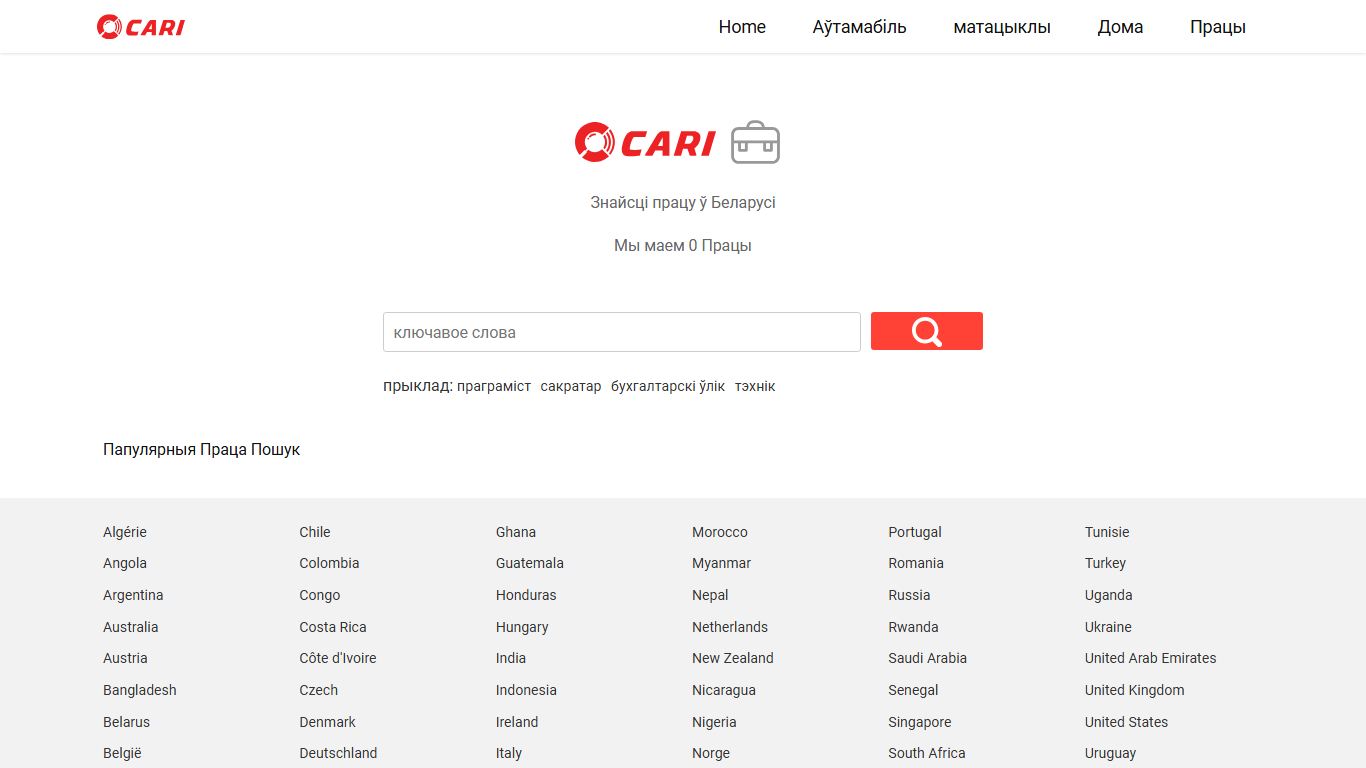Visit the Nepal link
Viewport: 1366px width, 768px height.
click(x=710, y=595)
